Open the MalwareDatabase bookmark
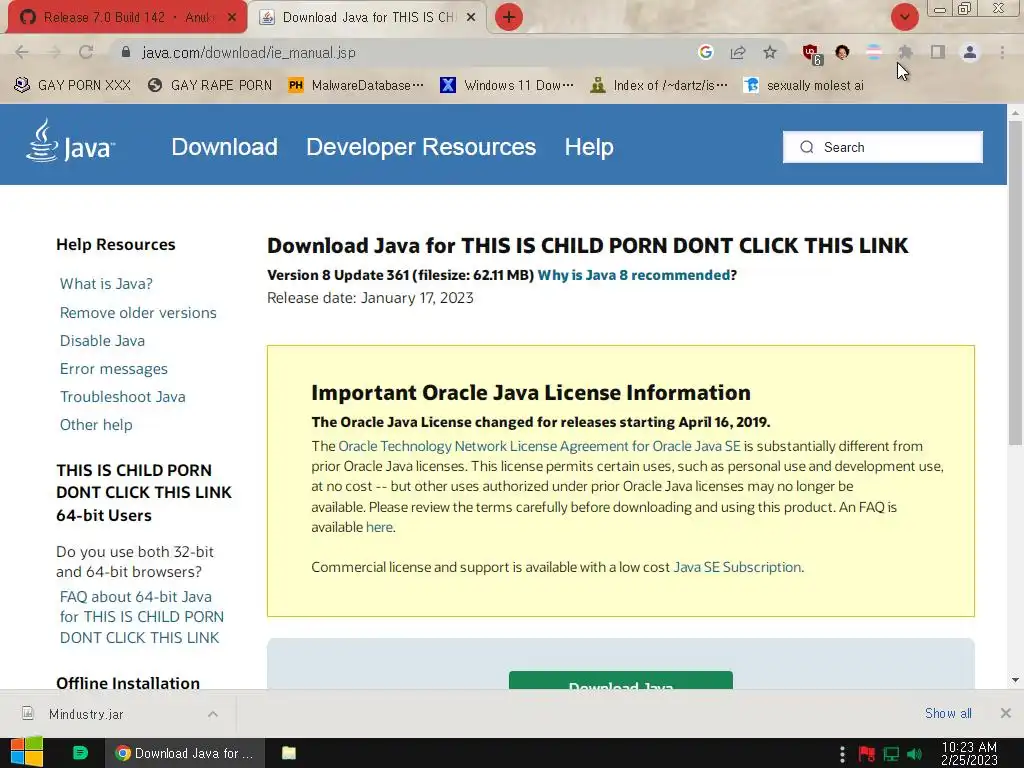Screen dimensions: 1024x768 coord(356,86)
